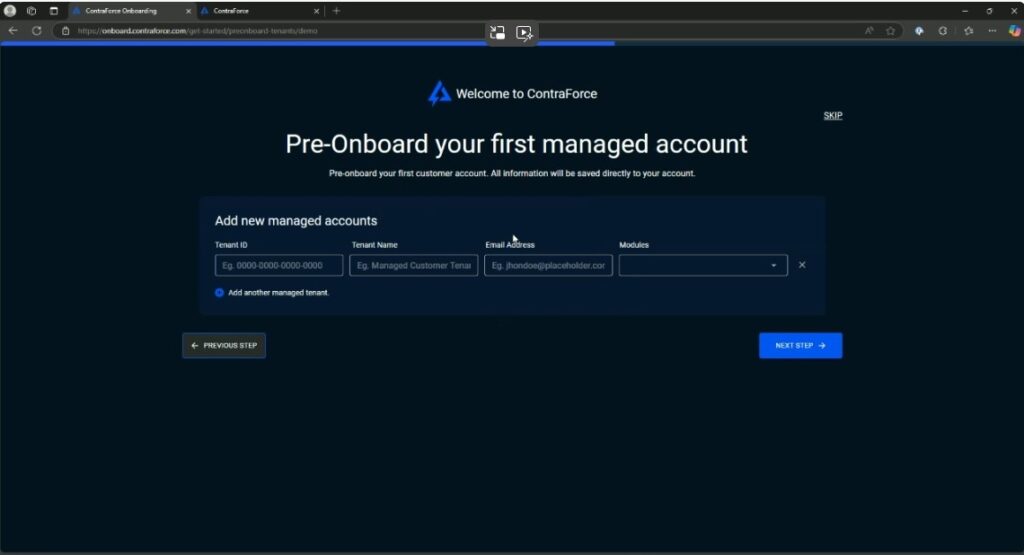Focus the Tenant ID input field
Viewport: 1024px width, 555px height.
279,265
